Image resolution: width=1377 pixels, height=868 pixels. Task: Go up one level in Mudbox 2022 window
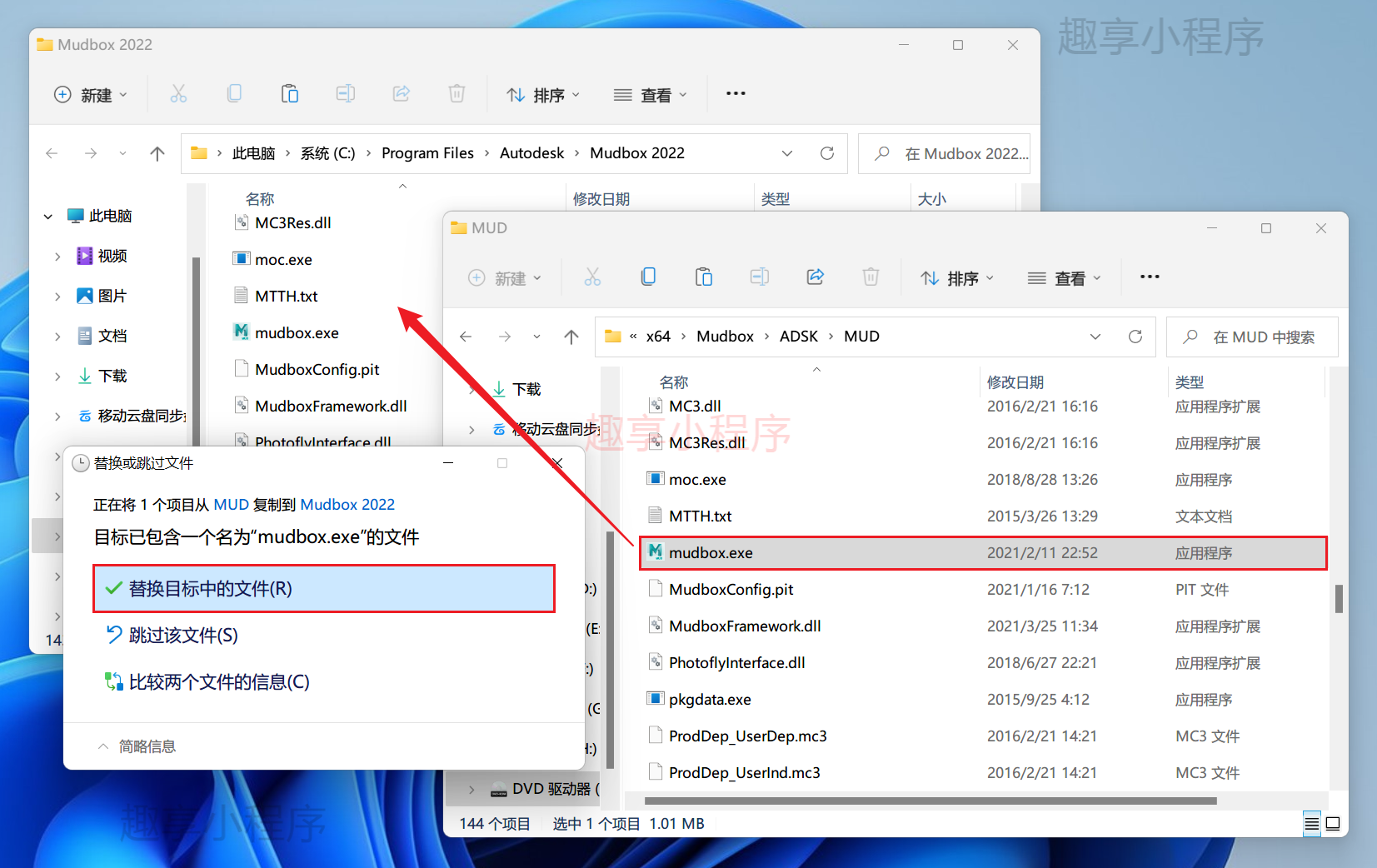click(157, 153)
